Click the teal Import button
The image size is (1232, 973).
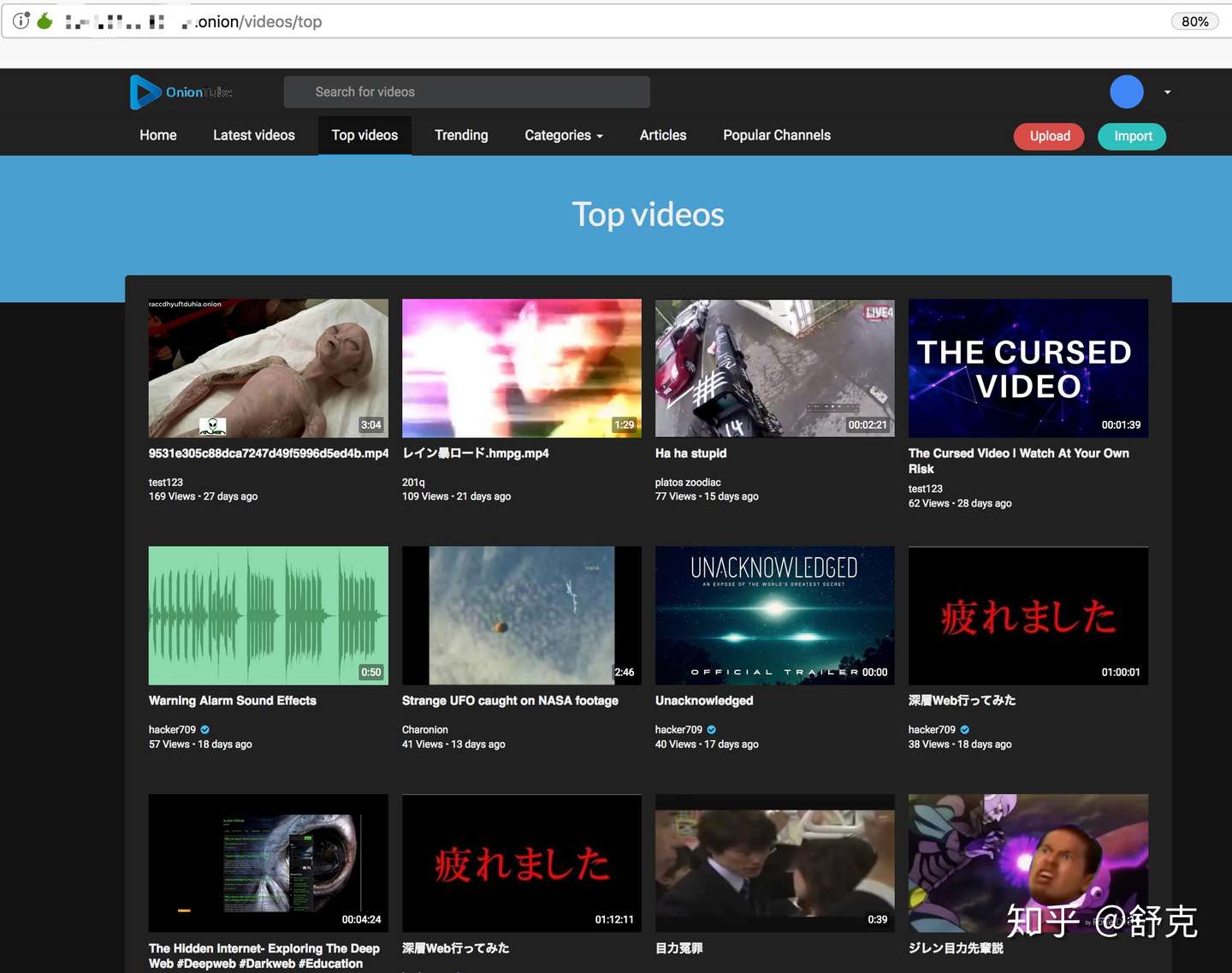1133,136
